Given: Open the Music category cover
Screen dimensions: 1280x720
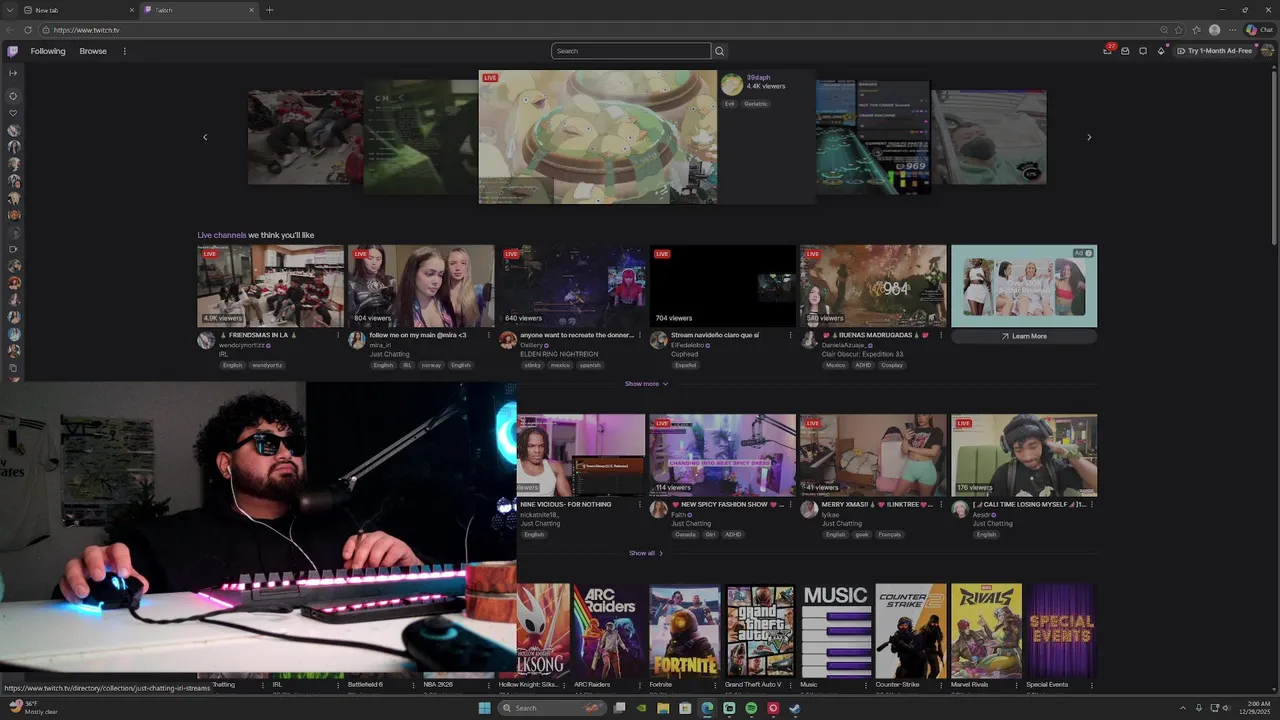Looking at the screenshot, I should 836,630.
